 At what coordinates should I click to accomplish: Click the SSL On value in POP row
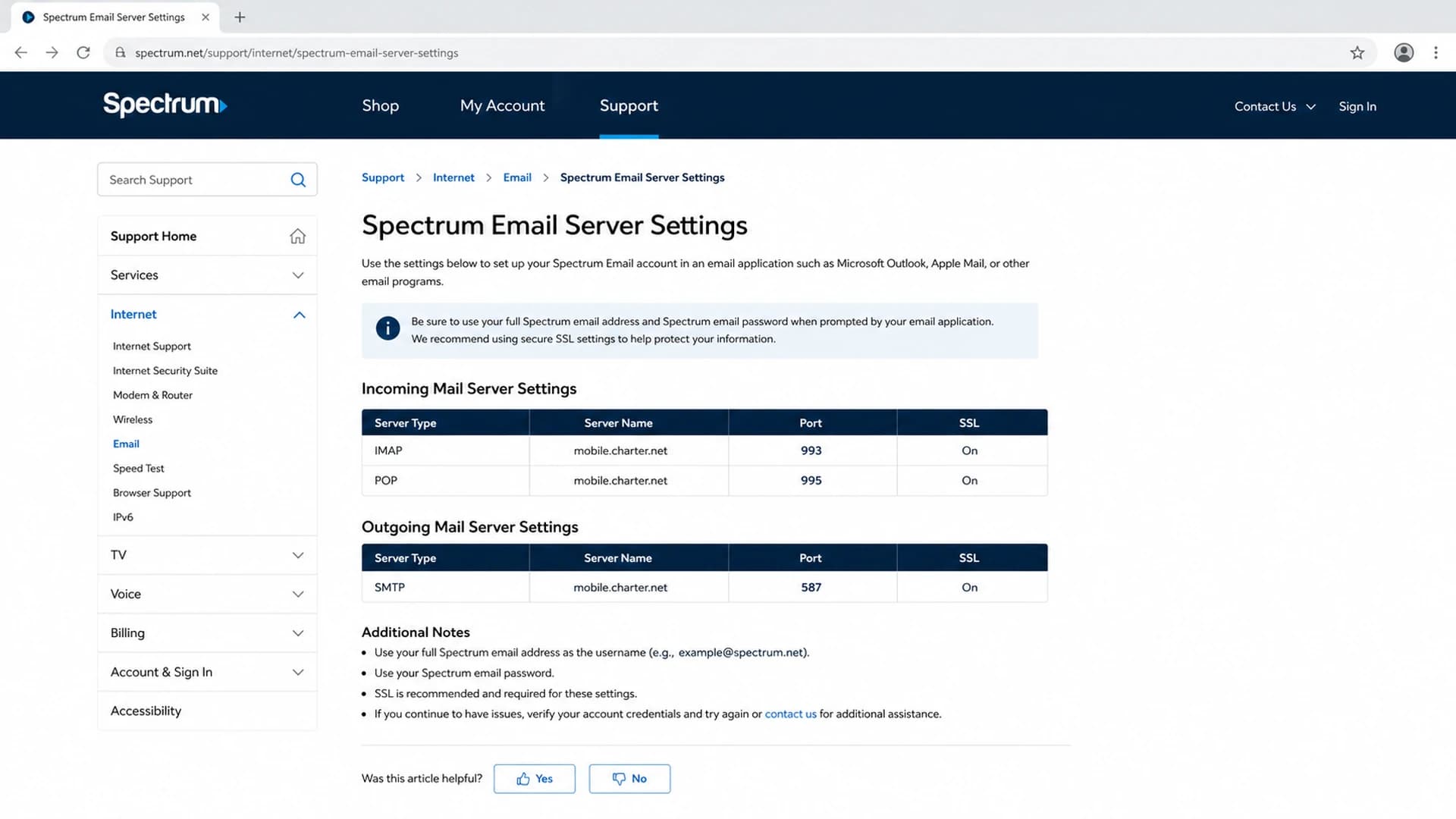[x=969, y=481]
